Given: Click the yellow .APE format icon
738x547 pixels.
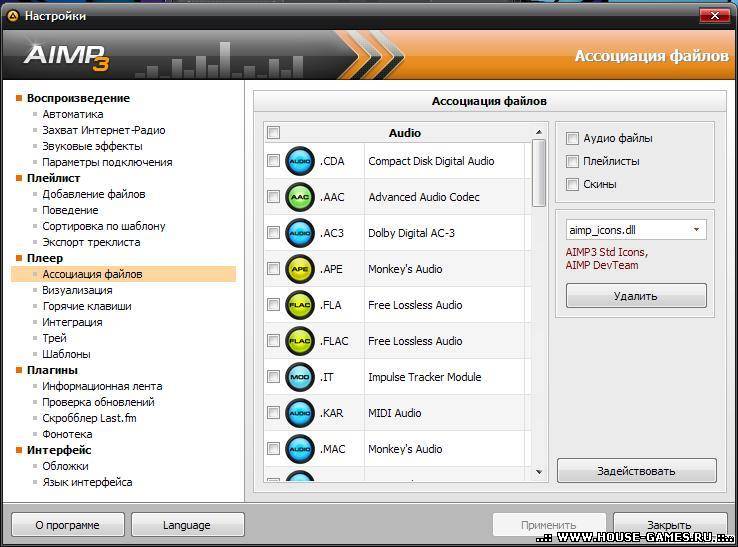Looking at the screenshot, I should [x=300, y=269].
